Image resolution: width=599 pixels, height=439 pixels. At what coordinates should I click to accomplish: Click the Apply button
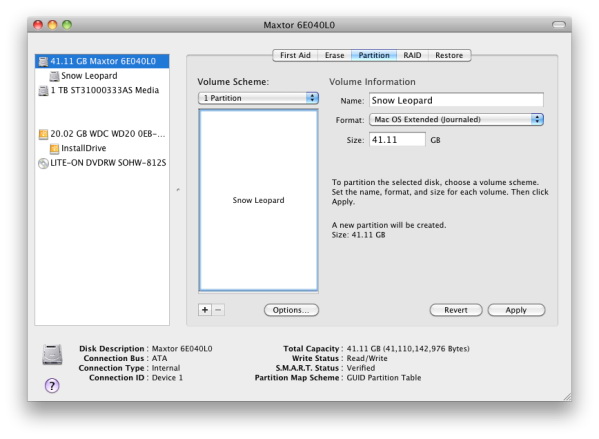(516, 310)
